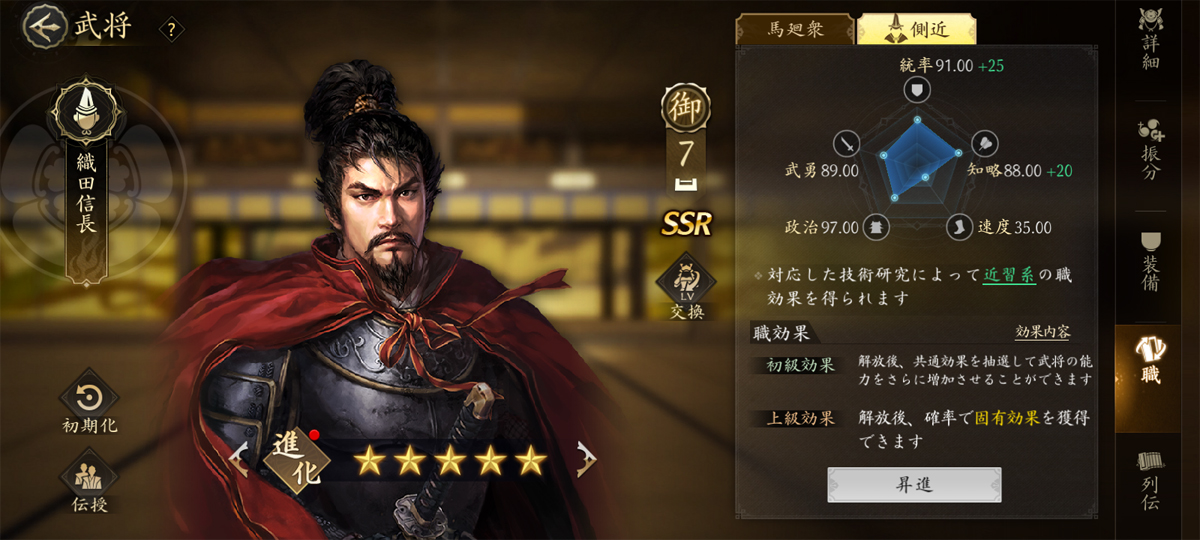Screen dimensions: 1200x540
Task: Click the 速度 boot stat icon
Action: point(959,226)
